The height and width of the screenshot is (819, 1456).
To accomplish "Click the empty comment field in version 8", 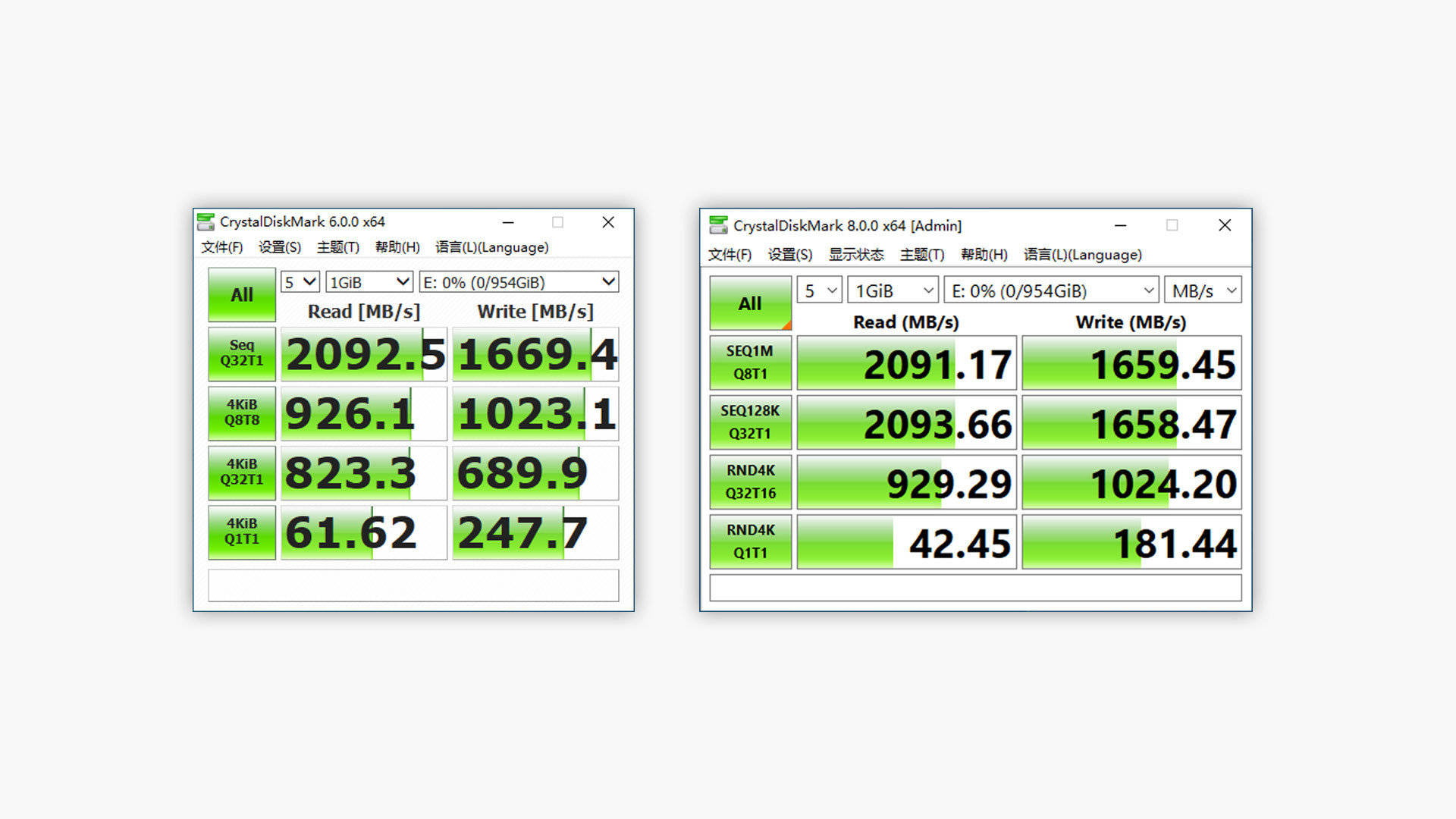I will click(x=975, y=588).
